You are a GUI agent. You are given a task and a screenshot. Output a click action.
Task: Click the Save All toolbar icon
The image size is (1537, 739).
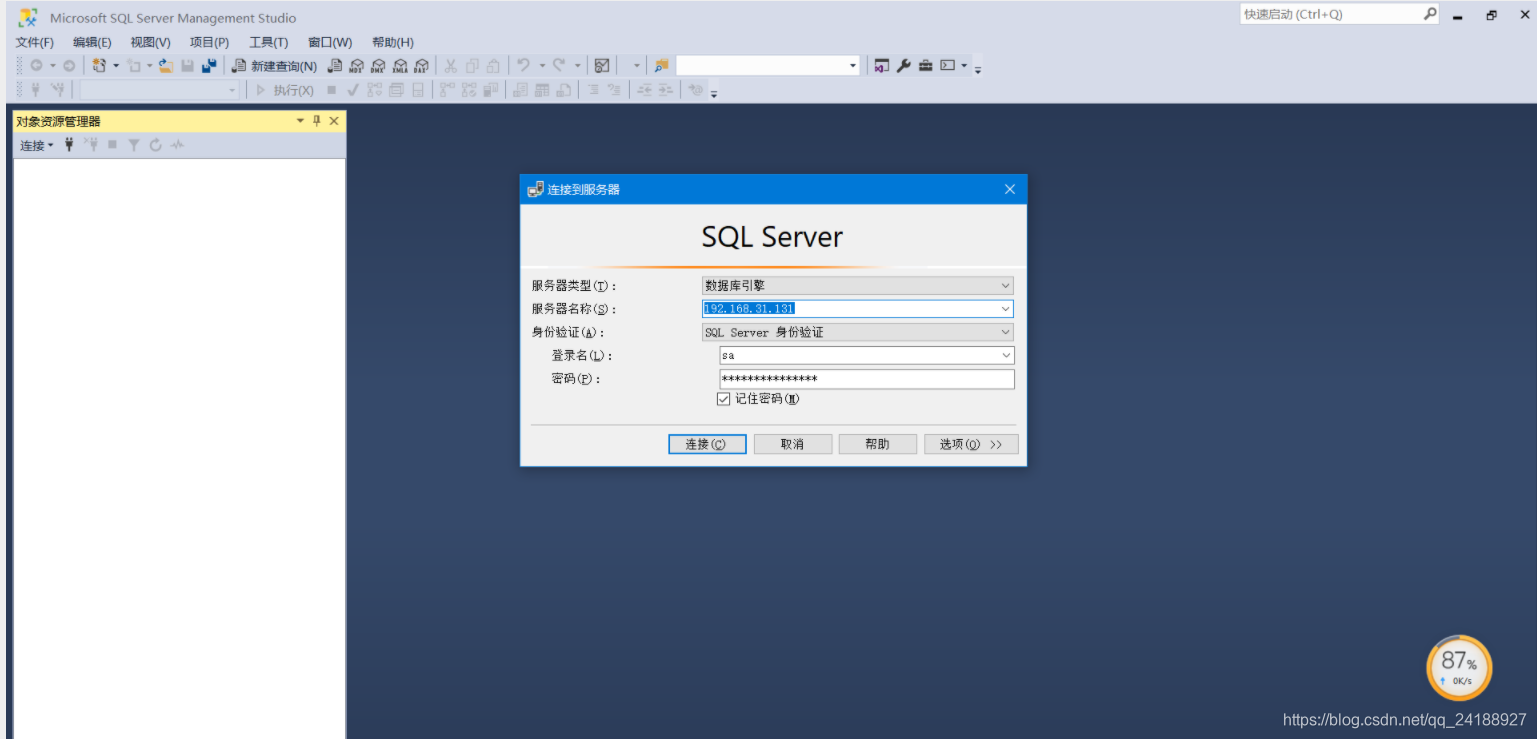(208, 66)
